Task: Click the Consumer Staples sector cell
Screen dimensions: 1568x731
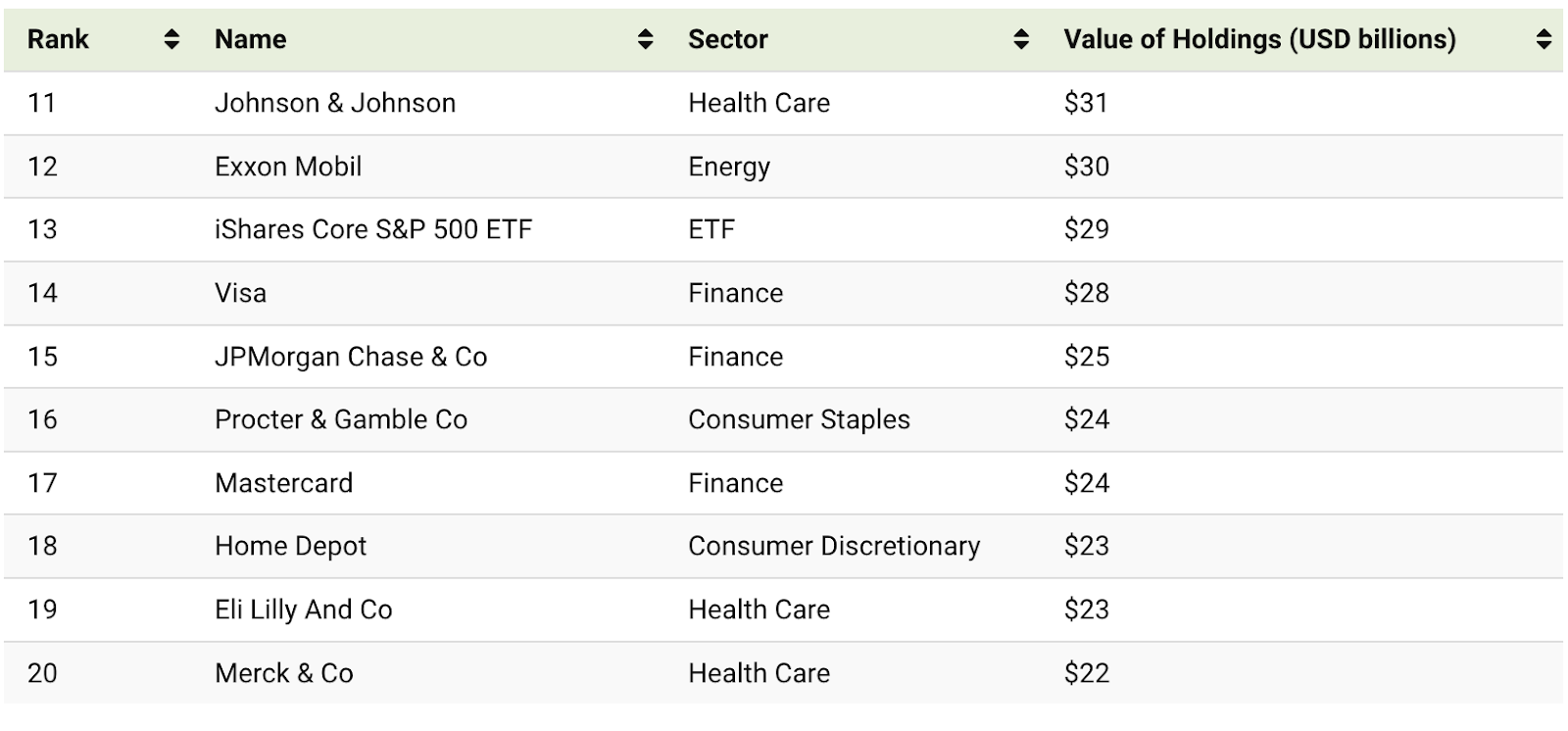Action: pyautogui.click(x=799, y=419)
